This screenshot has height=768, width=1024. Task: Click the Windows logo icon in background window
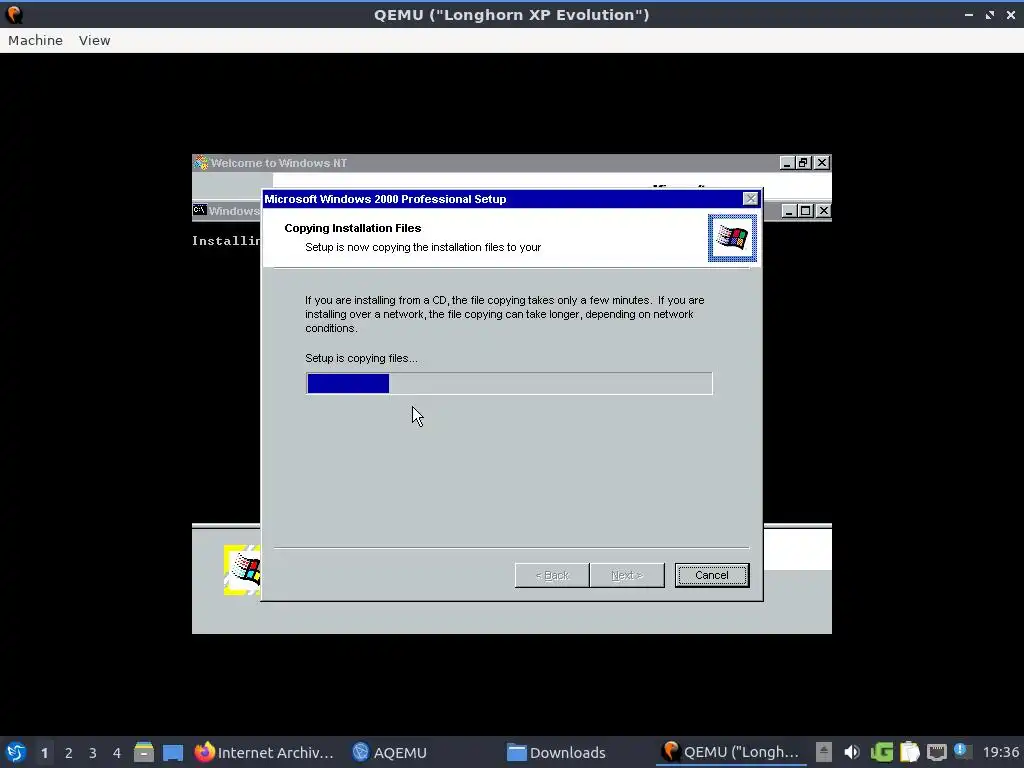242,569
